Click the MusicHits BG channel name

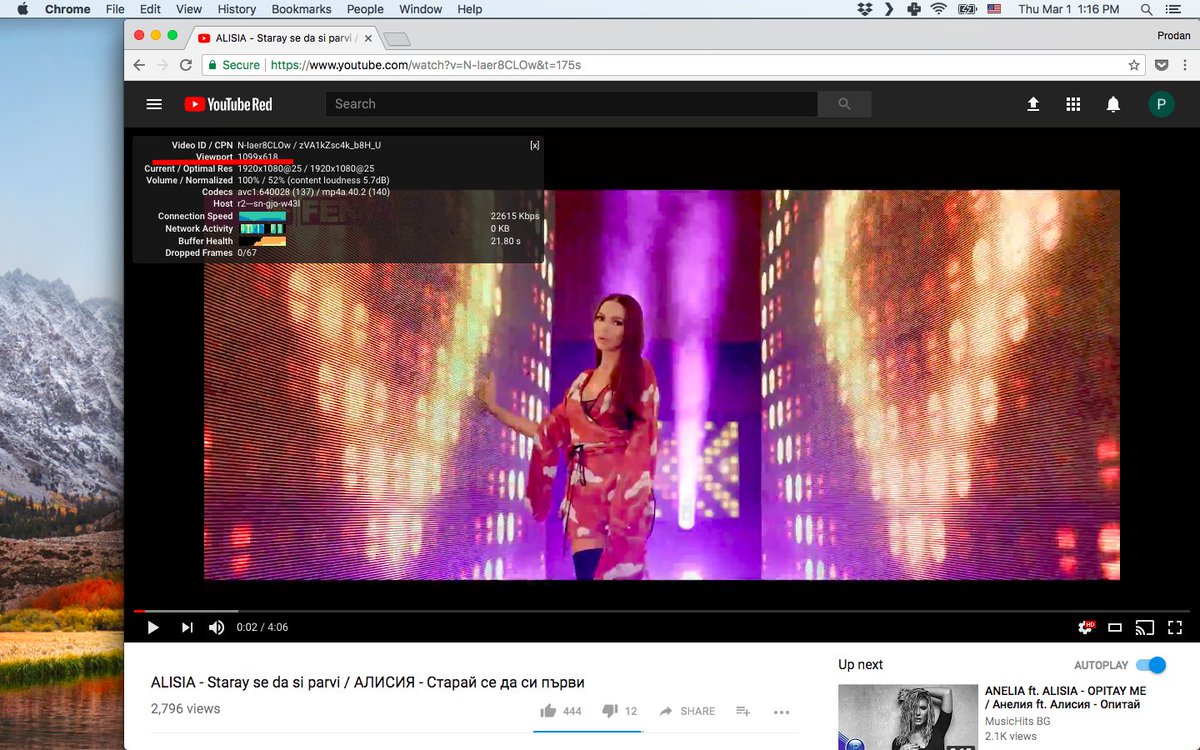point(1017,721)
